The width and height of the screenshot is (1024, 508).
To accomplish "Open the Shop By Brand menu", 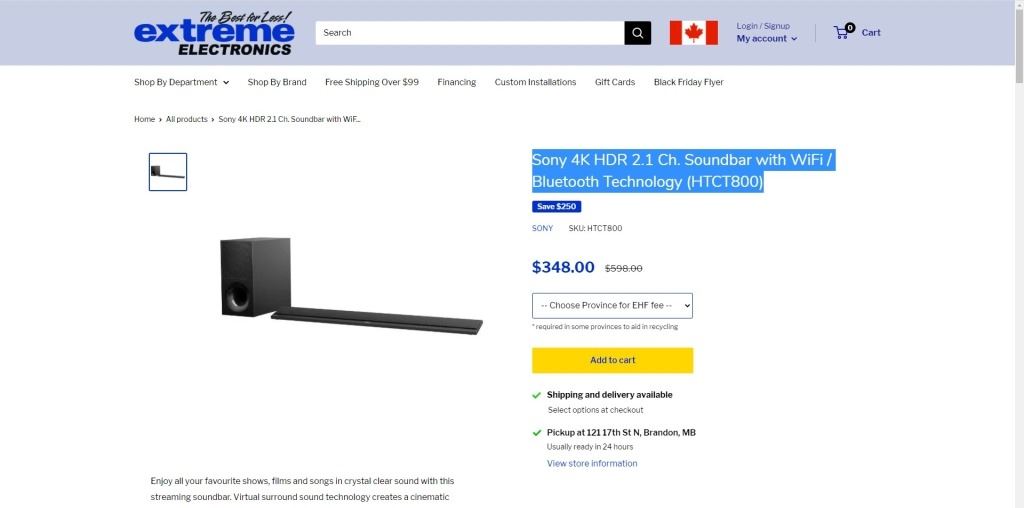I will coord(277,82).
